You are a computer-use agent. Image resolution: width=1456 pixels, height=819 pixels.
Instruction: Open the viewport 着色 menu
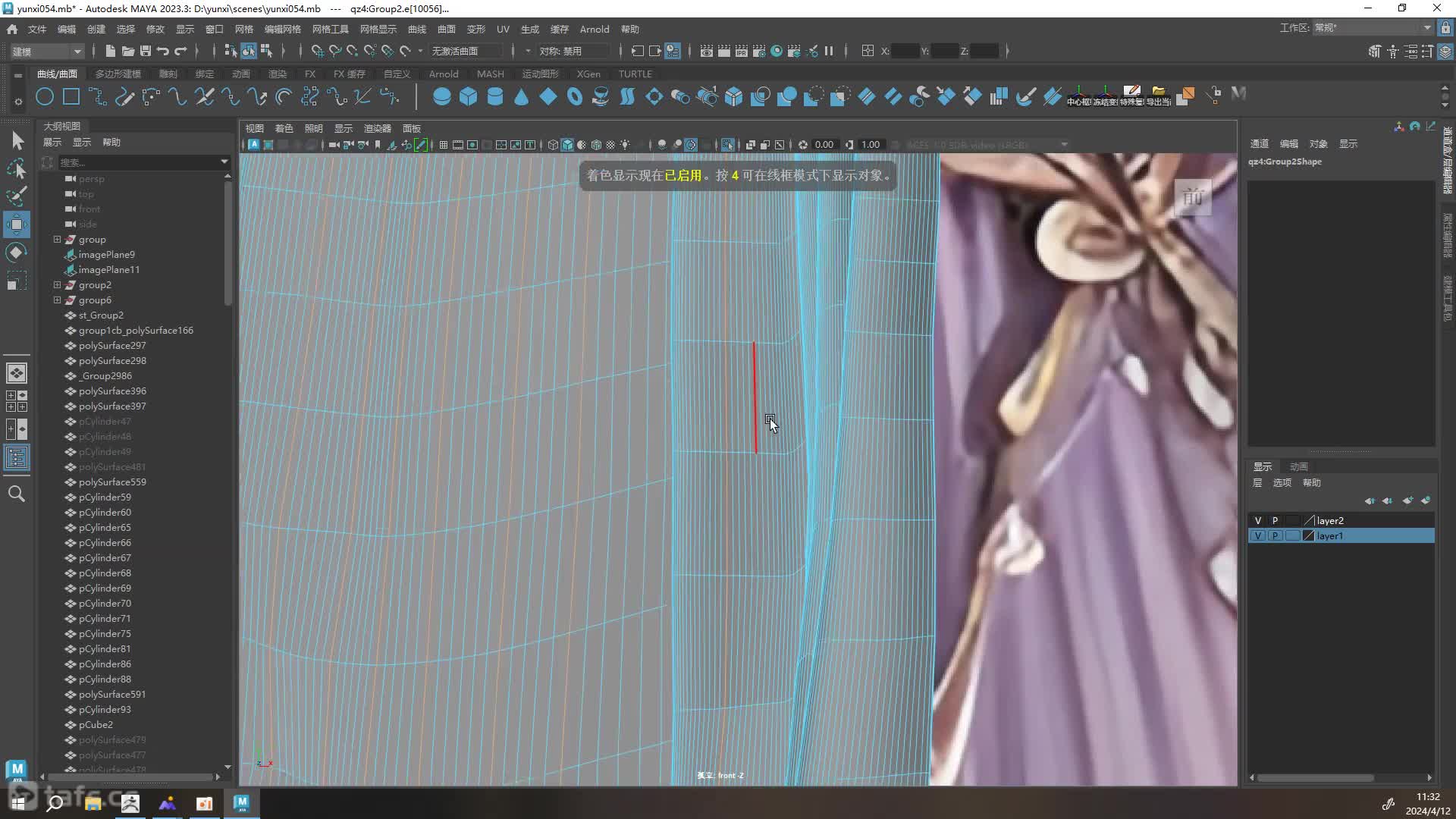tap(284, 129)
